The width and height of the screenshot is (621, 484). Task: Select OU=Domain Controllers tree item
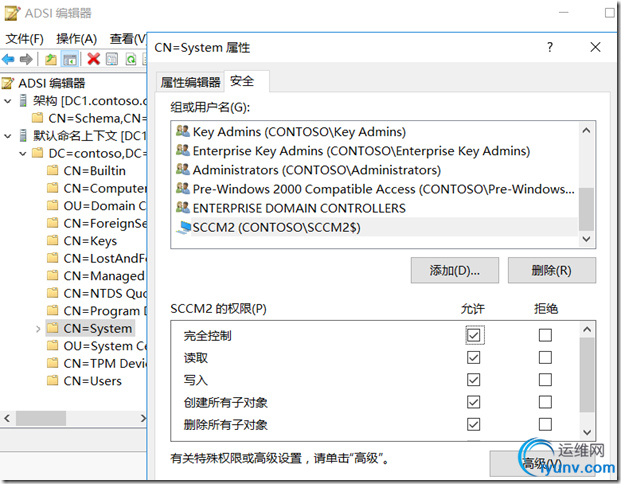tap(105, 206)
